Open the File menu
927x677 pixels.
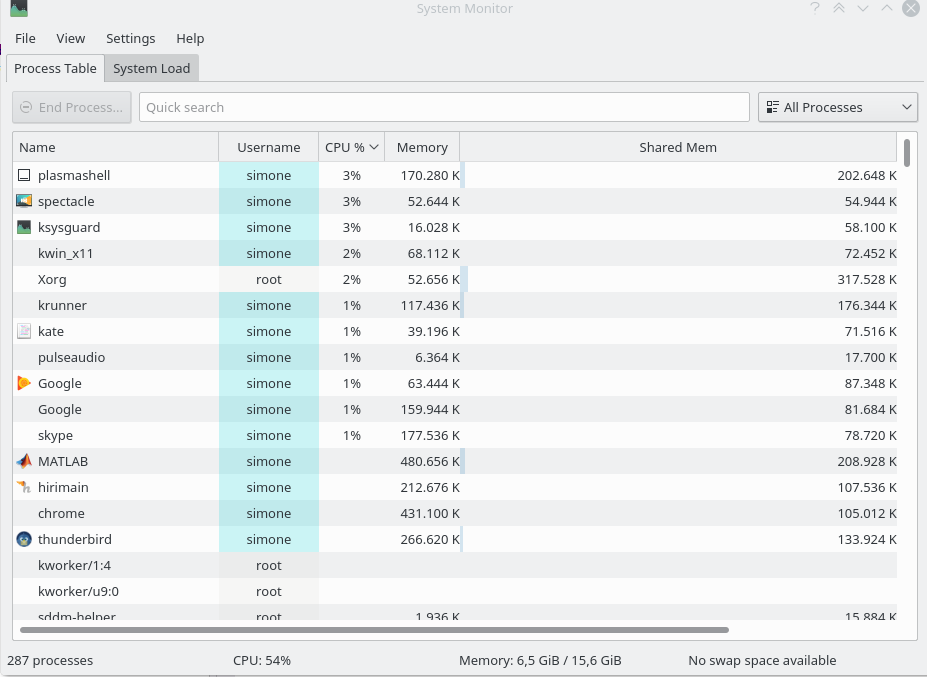click(x=25, y=38)
